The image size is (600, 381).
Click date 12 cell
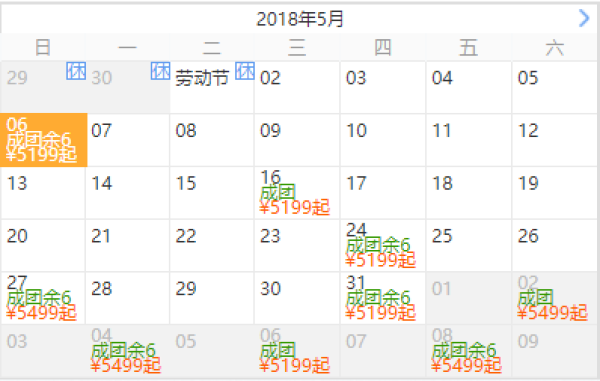pyautogui.click(x=554, y=140)
